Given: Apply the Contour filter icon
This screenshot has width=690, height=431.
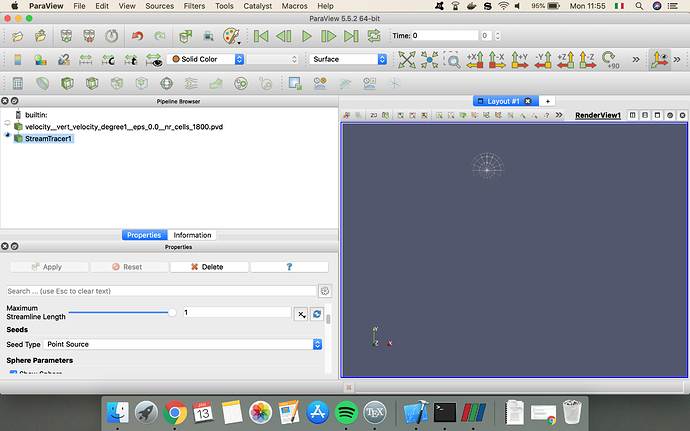Looking at the screenshot, I should coord(42,83).
